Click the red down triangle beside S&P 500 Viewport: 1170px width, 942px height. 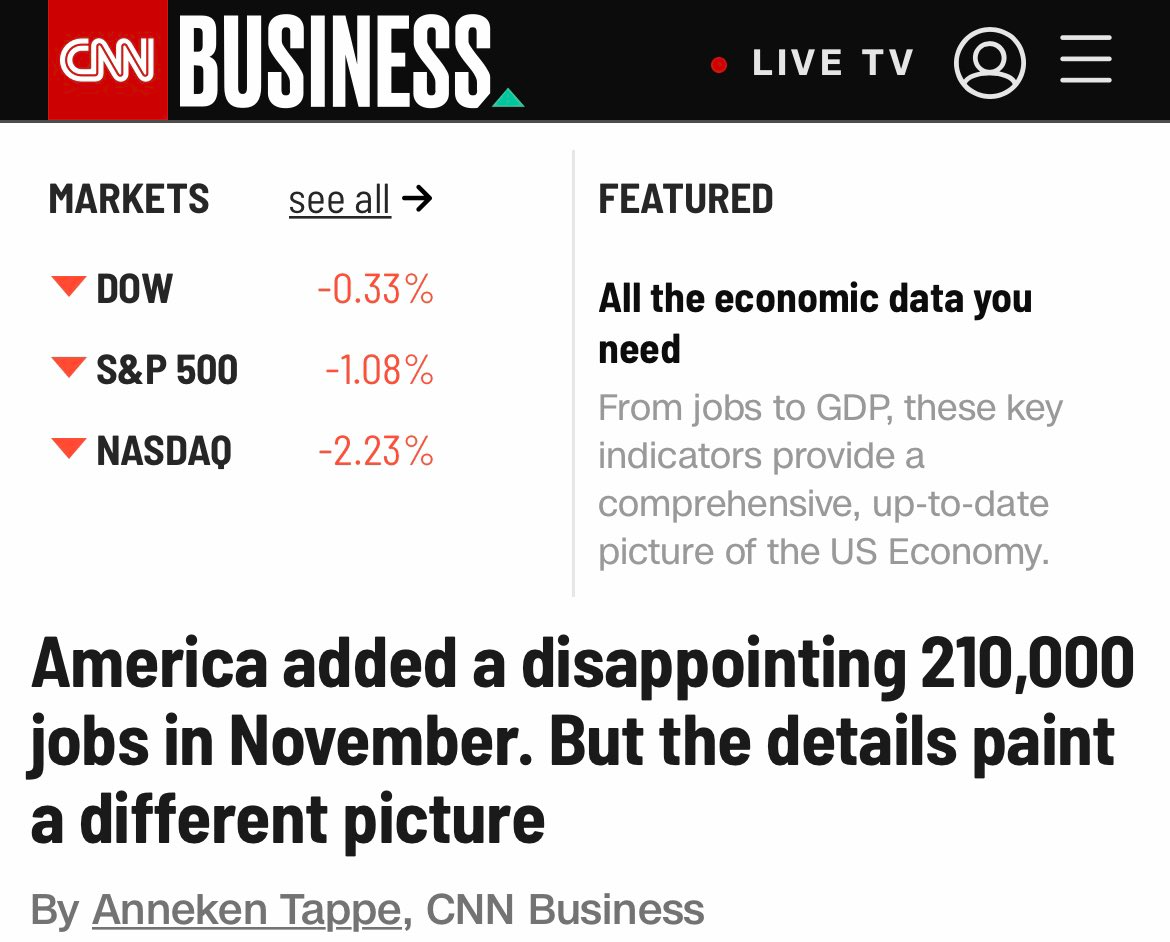point(68,368)
